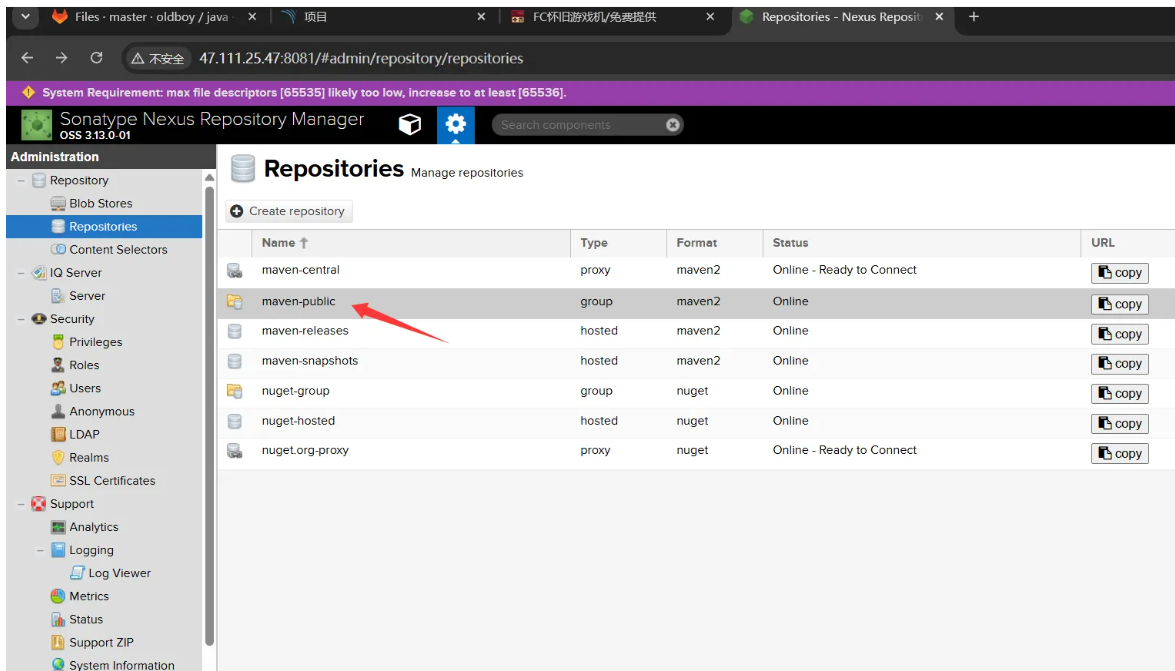
Task: Collapse the Security tree node
Action: (x=21, y=319)
